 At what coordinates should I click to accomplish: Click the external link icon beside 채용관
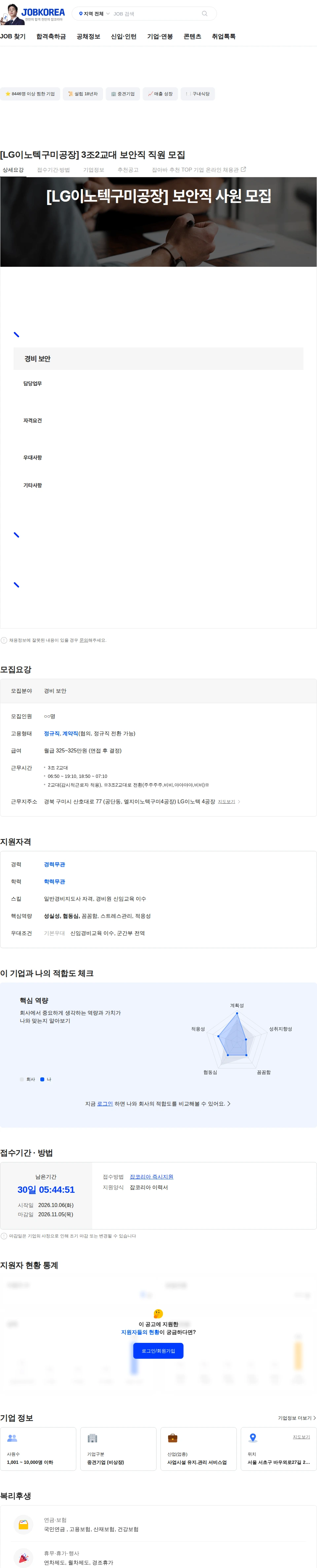pos(243,169)
